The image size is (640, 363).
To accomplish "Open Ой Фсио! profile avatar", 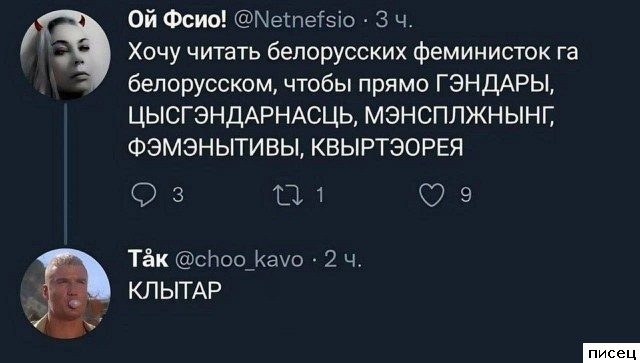I will [65, 55].
